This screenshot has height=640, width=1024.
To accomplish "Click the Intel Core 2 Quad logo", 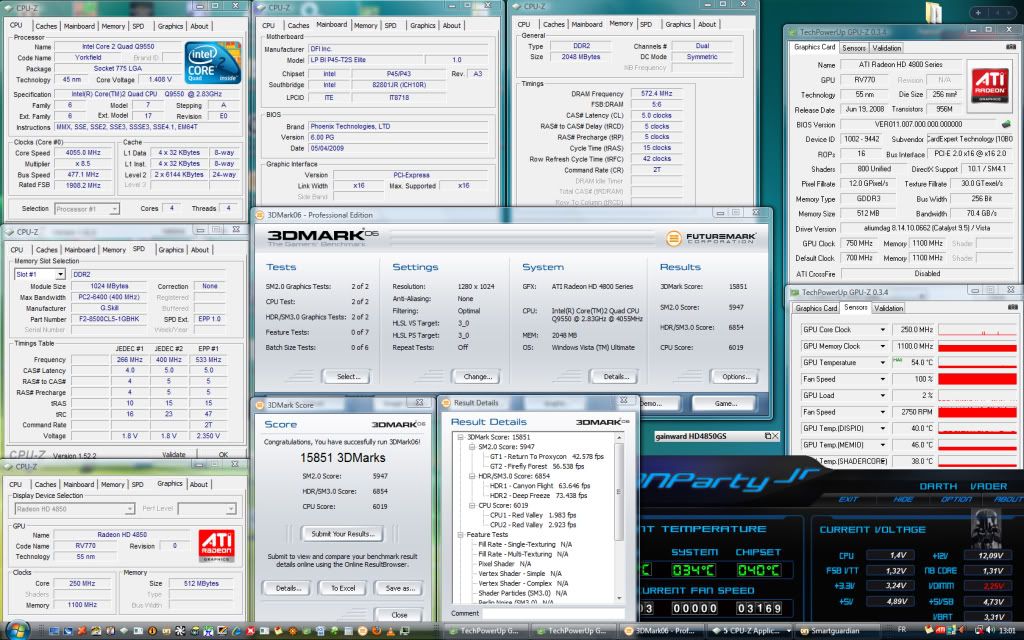I will [211, 63].
